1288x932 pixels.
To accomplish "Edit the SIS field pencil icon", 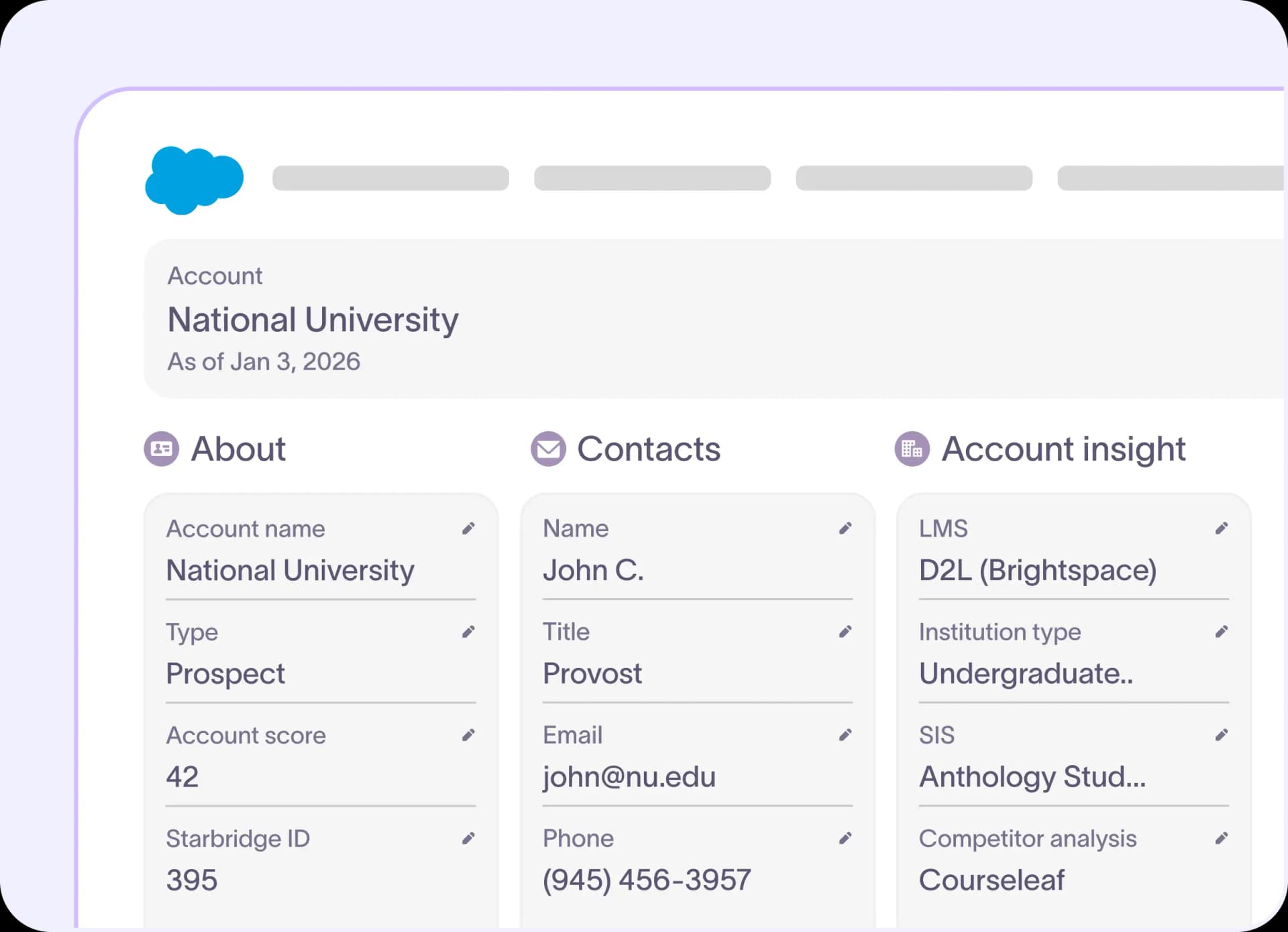I will [x=1222, y=736].
